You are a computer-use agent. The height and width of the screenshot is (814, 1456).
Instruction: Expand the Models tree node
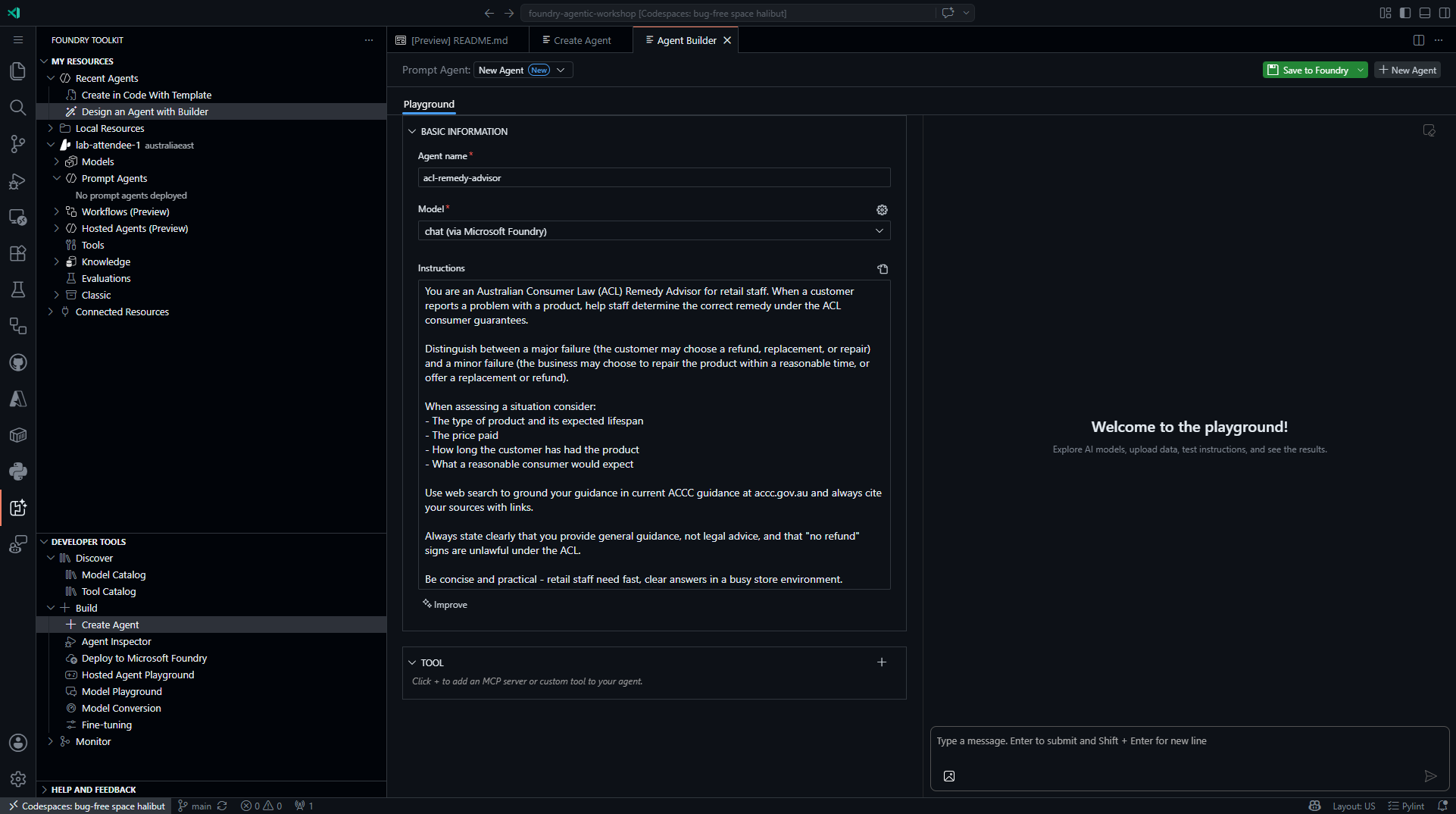point(57,162)
